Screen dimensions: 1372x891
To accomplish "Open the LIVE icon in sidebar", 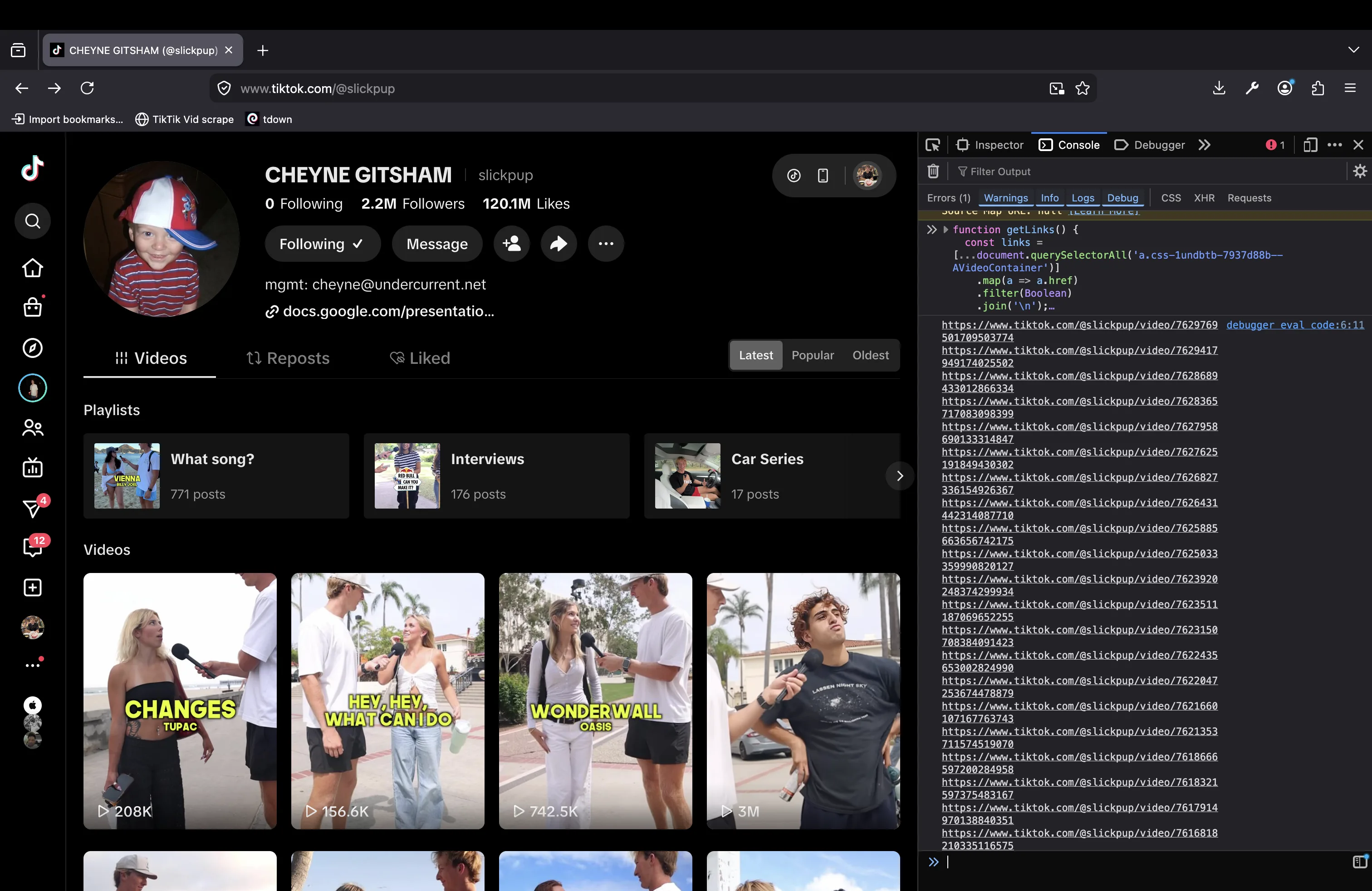I will click(x=32, y=468).
